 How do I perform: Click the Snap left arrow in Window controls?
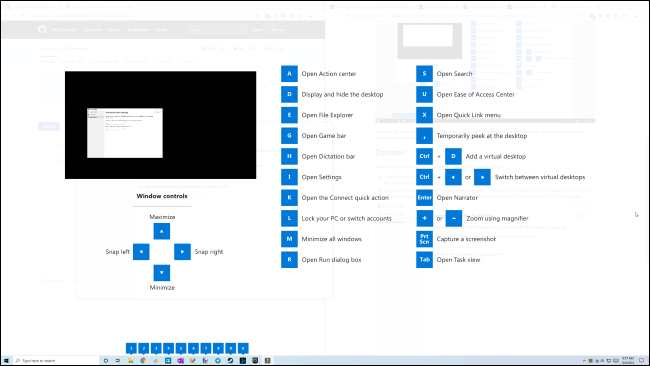point(141,252)
